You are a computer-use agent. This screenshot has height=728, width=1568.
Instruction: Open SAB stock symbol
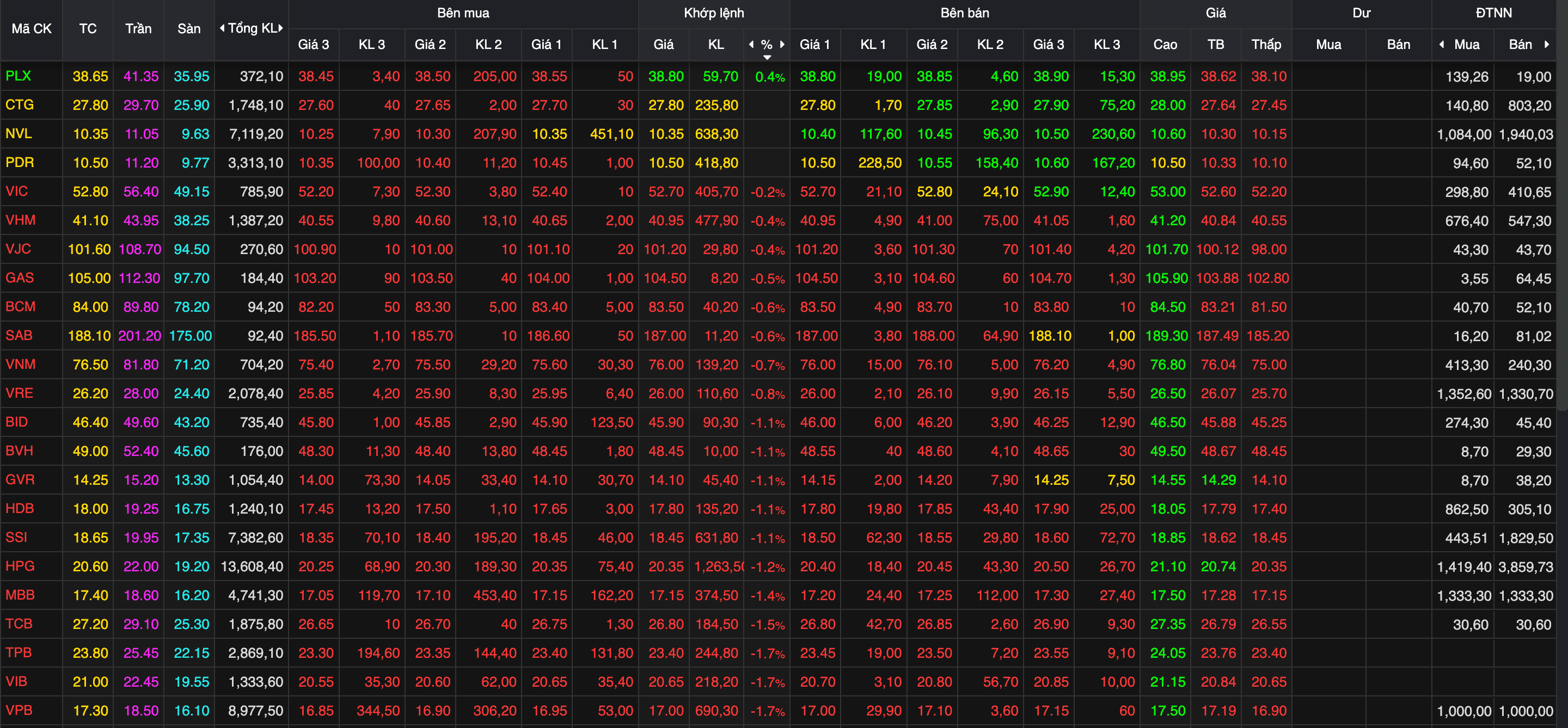[x=19, y=335]
